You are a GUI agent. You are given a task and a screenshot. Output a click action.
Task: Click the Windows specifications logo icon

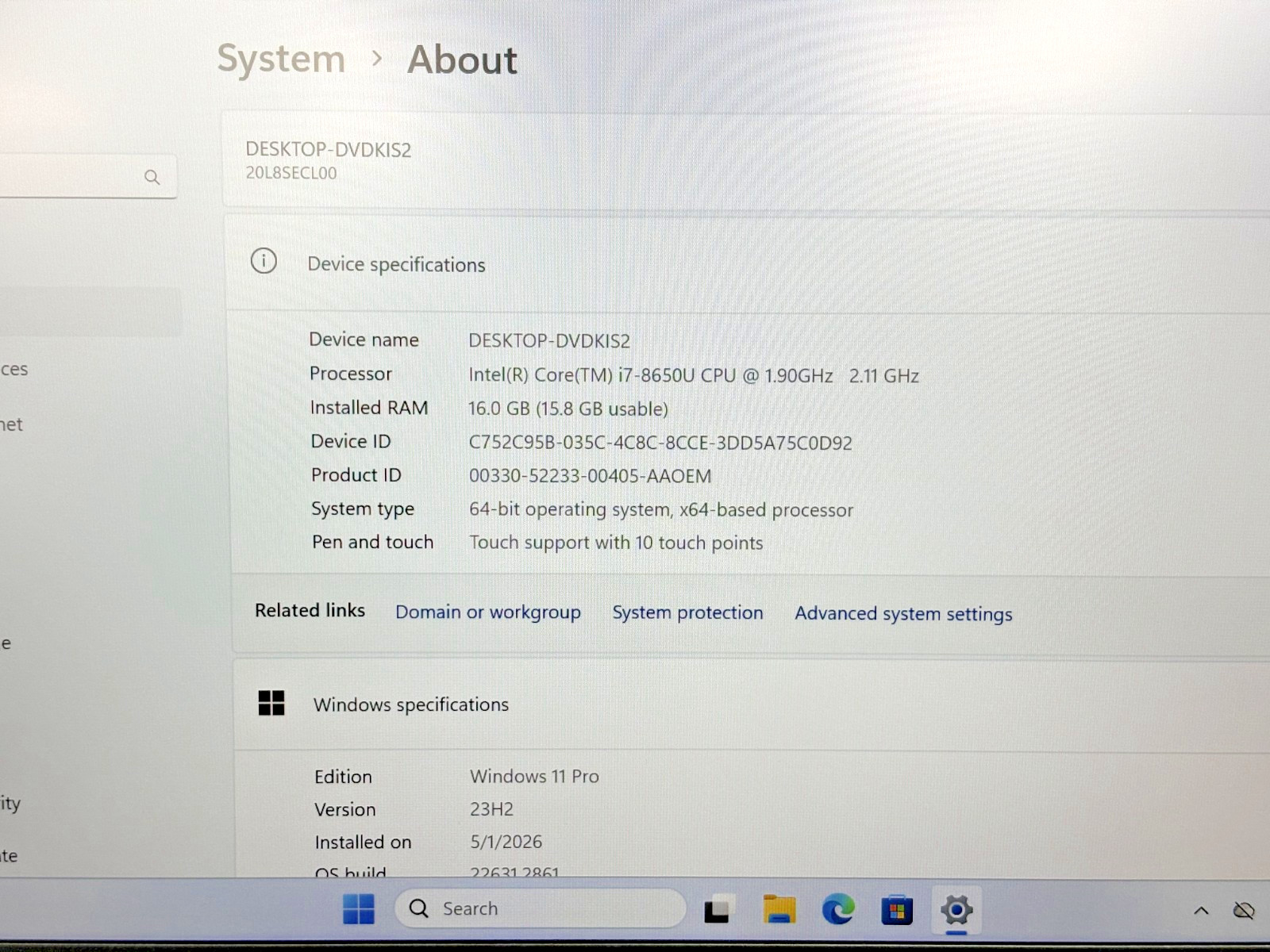[x=271, y=703]
